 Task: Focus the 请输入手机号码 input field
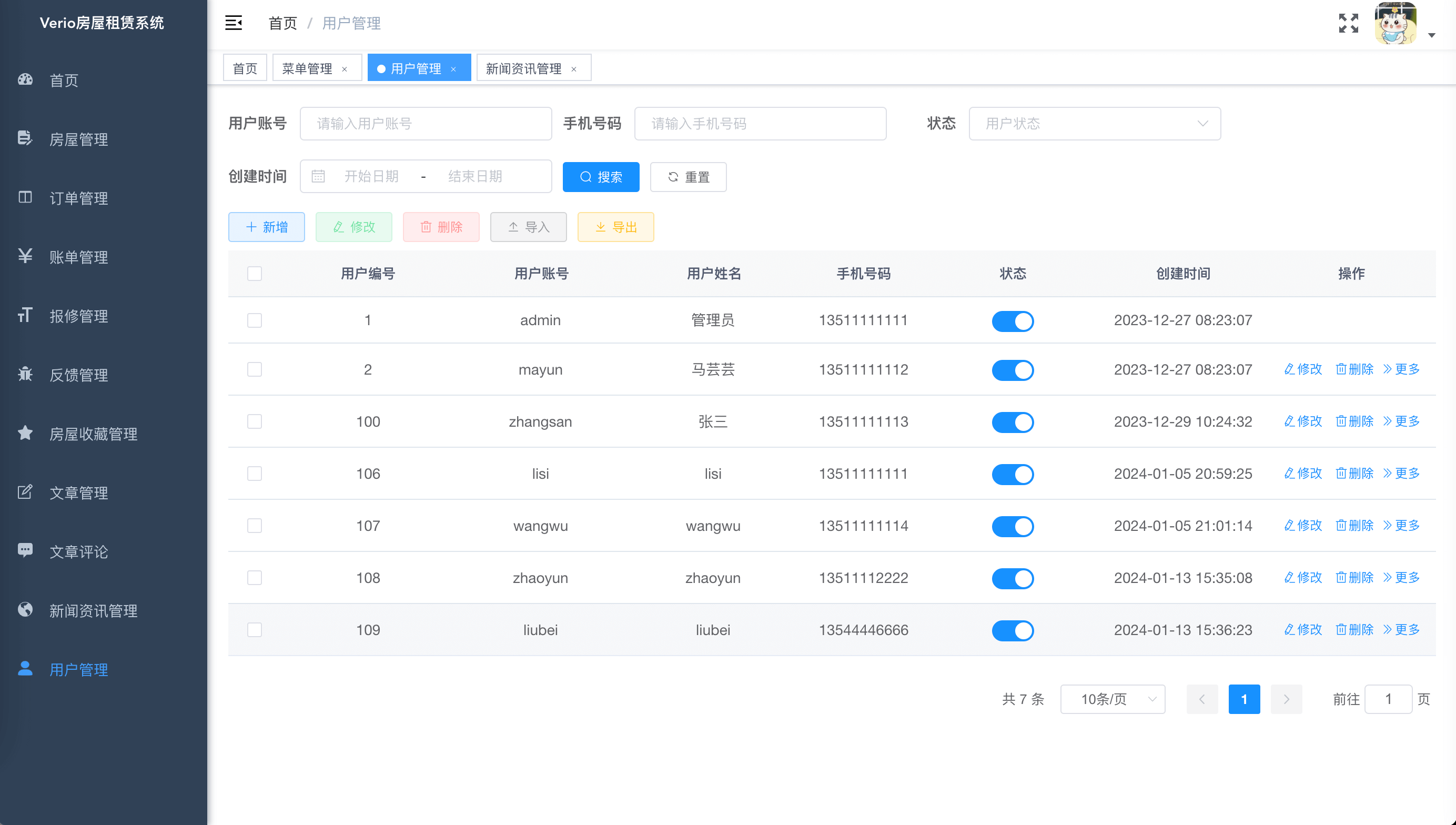click(x=760, y=124)
